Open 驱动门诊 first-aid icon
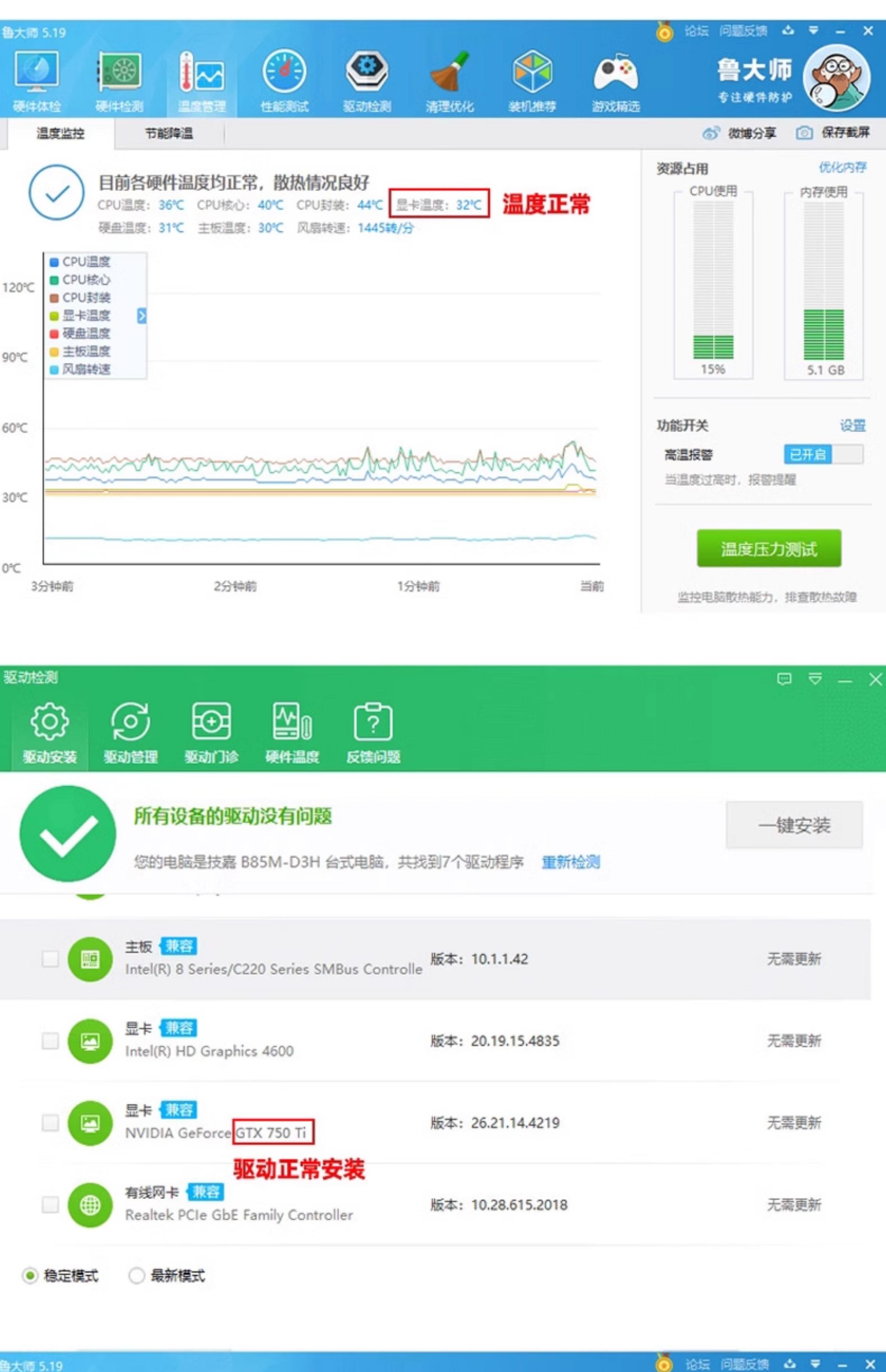The image size is (886, 1372). click(211, 721)
